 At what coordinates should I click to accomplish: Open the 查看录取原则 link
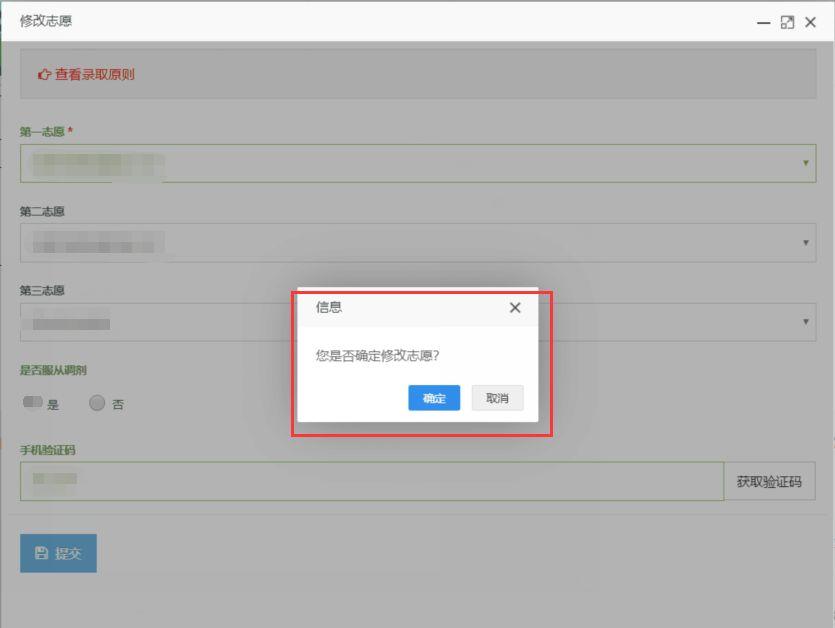click(94, 74)
